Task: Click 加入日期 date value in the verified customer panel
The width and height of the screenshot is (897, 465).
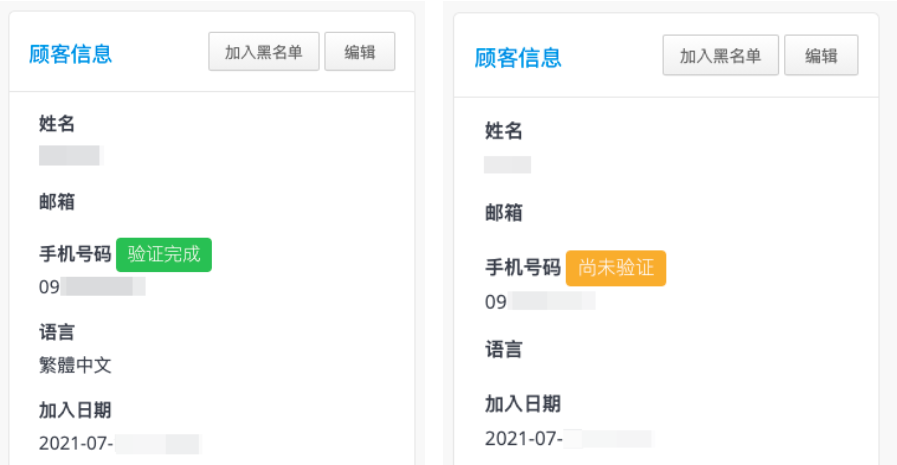Action: (119, 443)
